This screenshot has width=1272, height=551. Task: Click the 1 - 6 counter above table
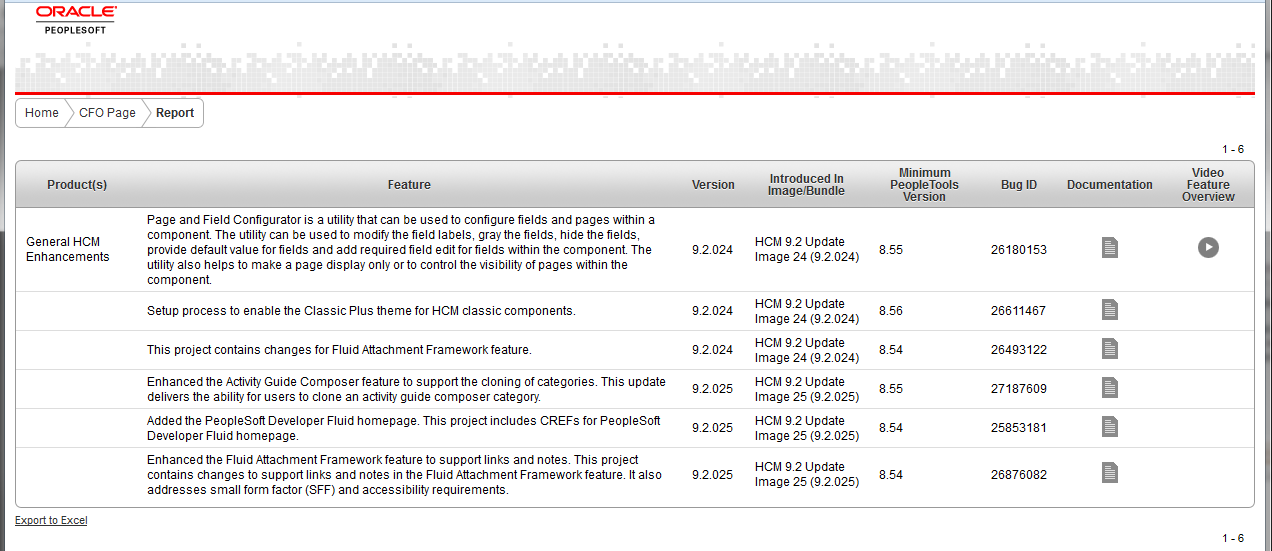(1233, 149)
